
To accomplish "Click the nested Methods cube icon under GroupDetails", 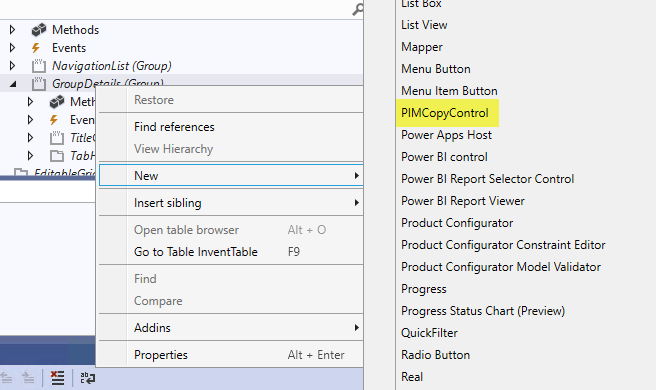I will point(57,102).
